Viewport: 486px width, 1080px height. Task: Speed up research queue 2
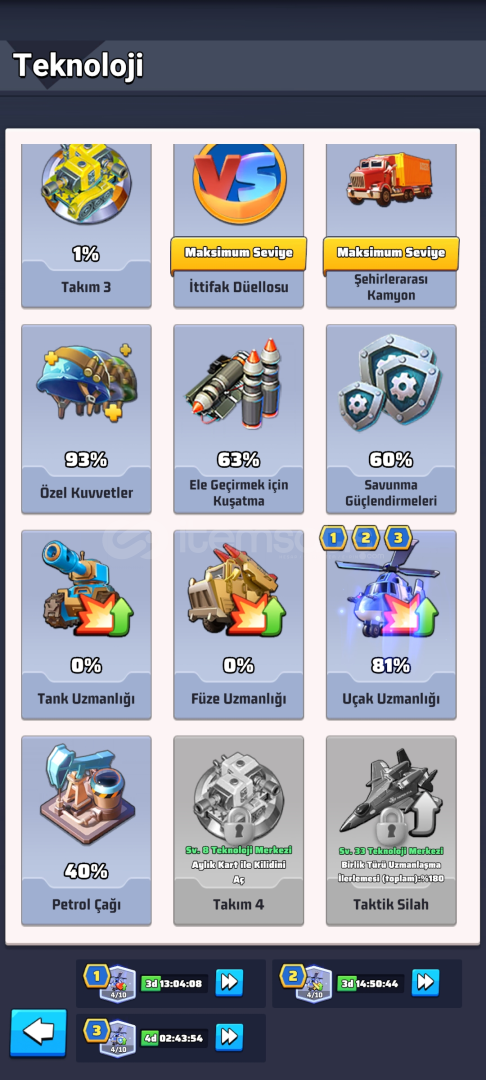[x=425, y=982]
